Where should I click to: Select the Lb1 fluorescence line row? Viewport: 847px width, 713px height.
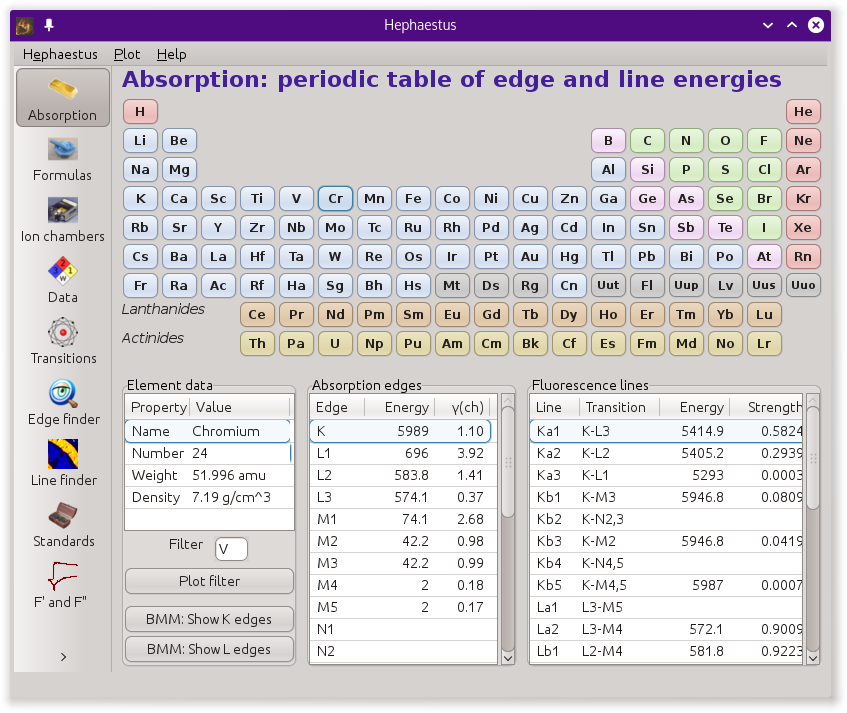click(x=666, y=651)
